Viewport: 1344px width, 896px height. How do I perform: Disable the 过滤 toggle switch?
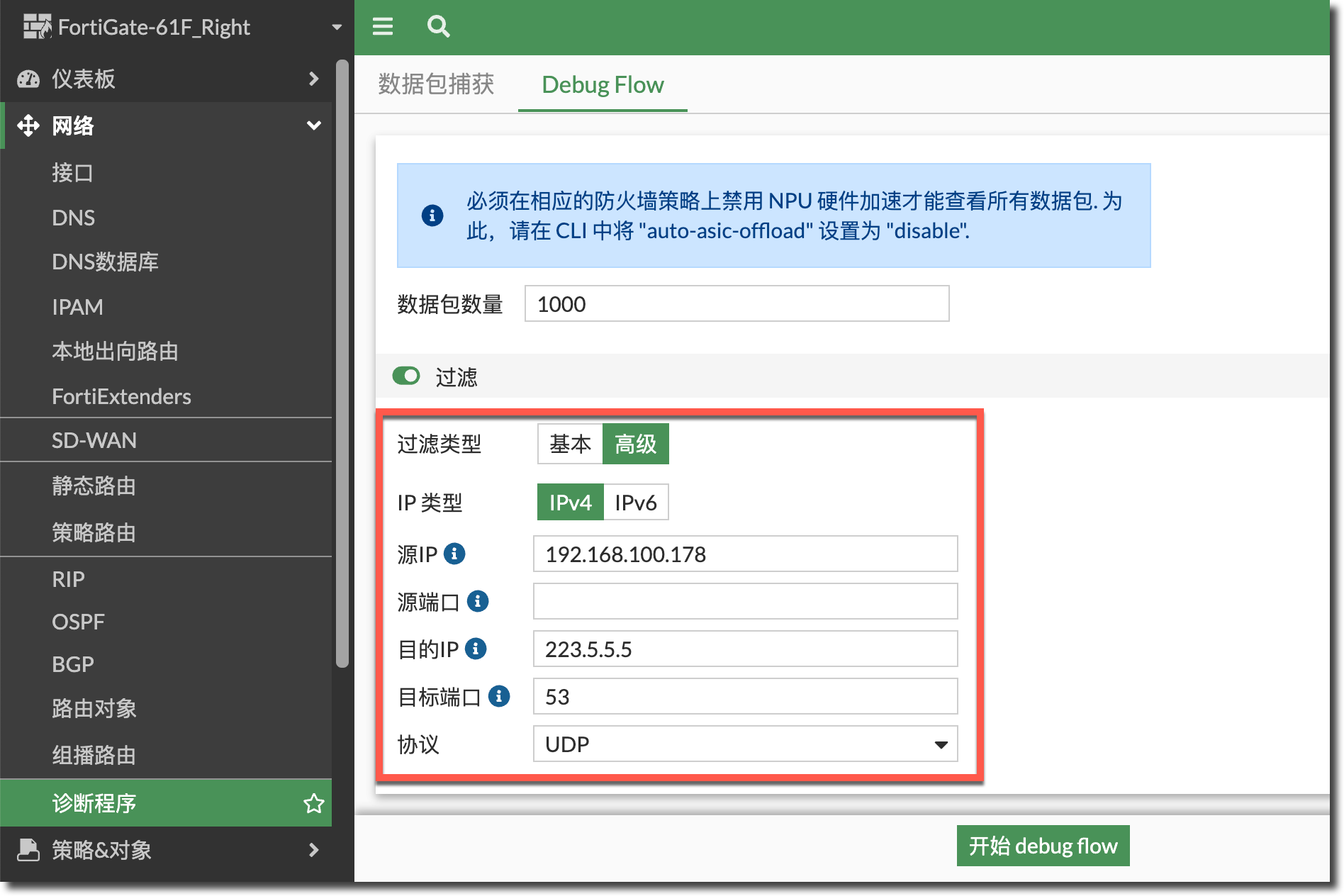406,376
